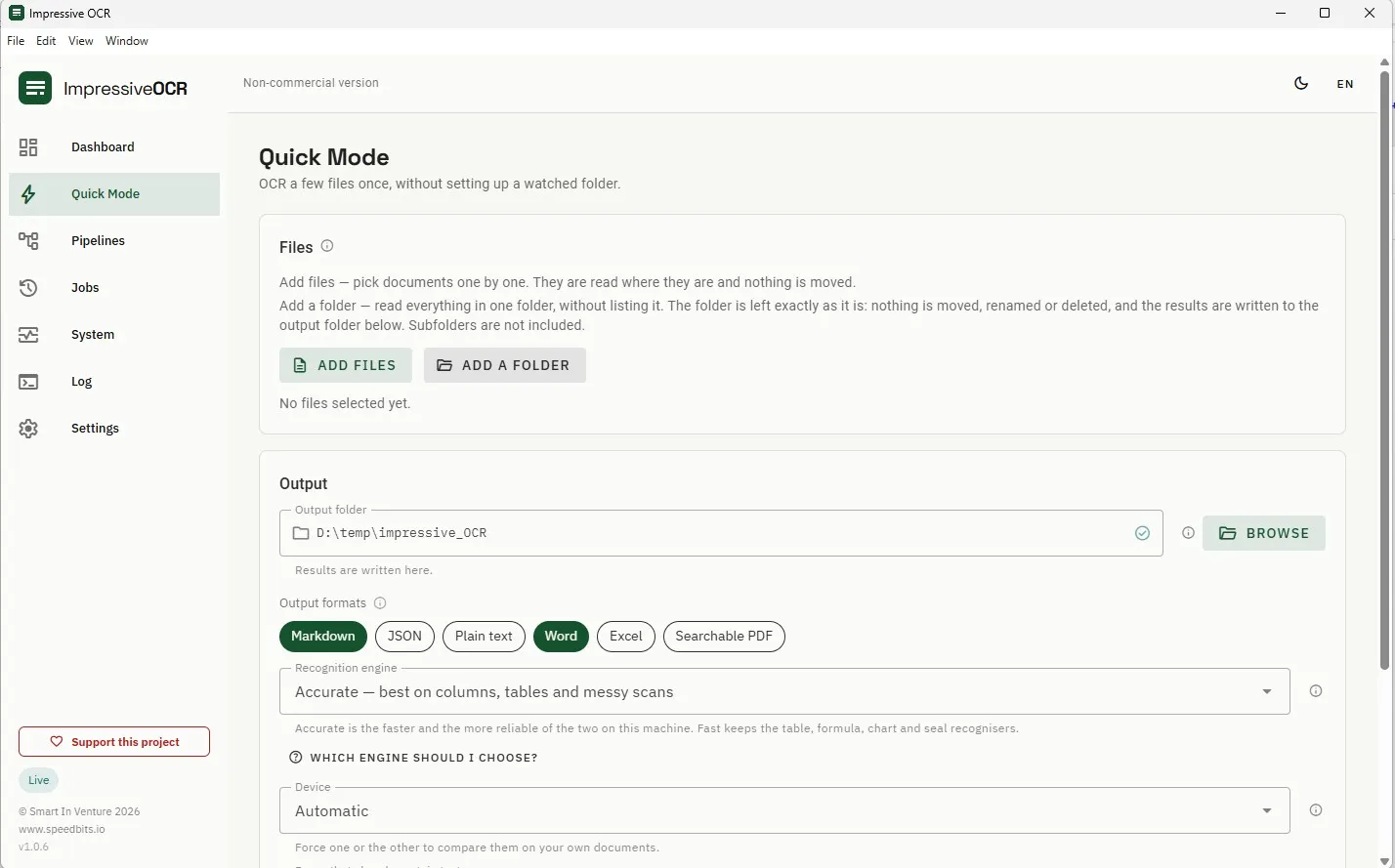Click Support this project button
This screenshot has width=1395, height=868.
tap(114, 742)
